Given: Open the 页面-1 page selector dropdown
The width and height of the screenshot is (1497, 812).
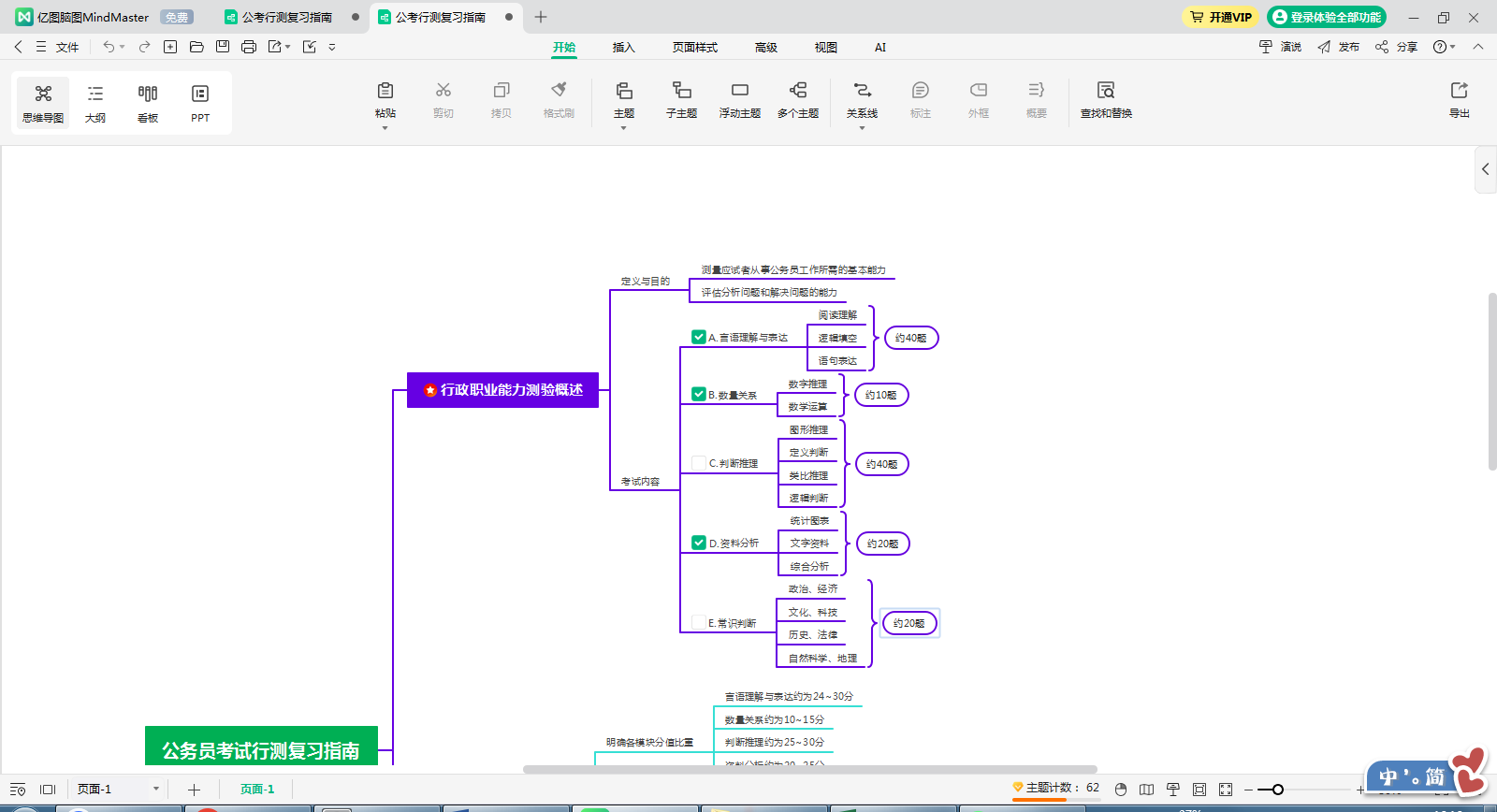Looking at the screenshot, I should (156, 790).
